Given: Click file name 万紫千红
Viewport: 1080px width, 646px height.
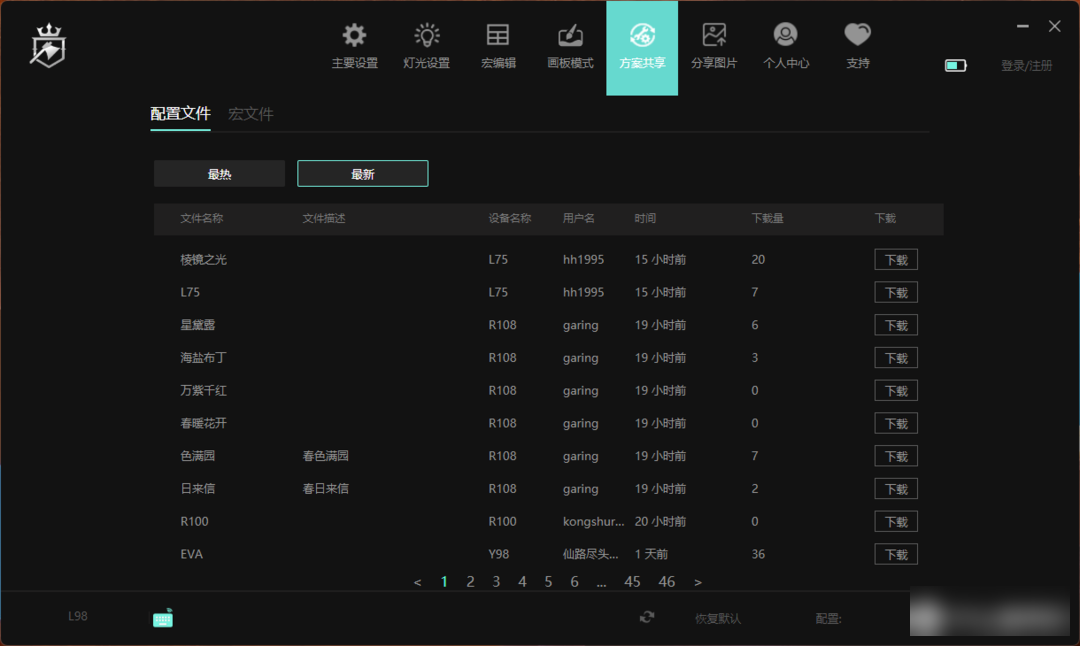Looking at the screenshot, I should tap(203, 390).
